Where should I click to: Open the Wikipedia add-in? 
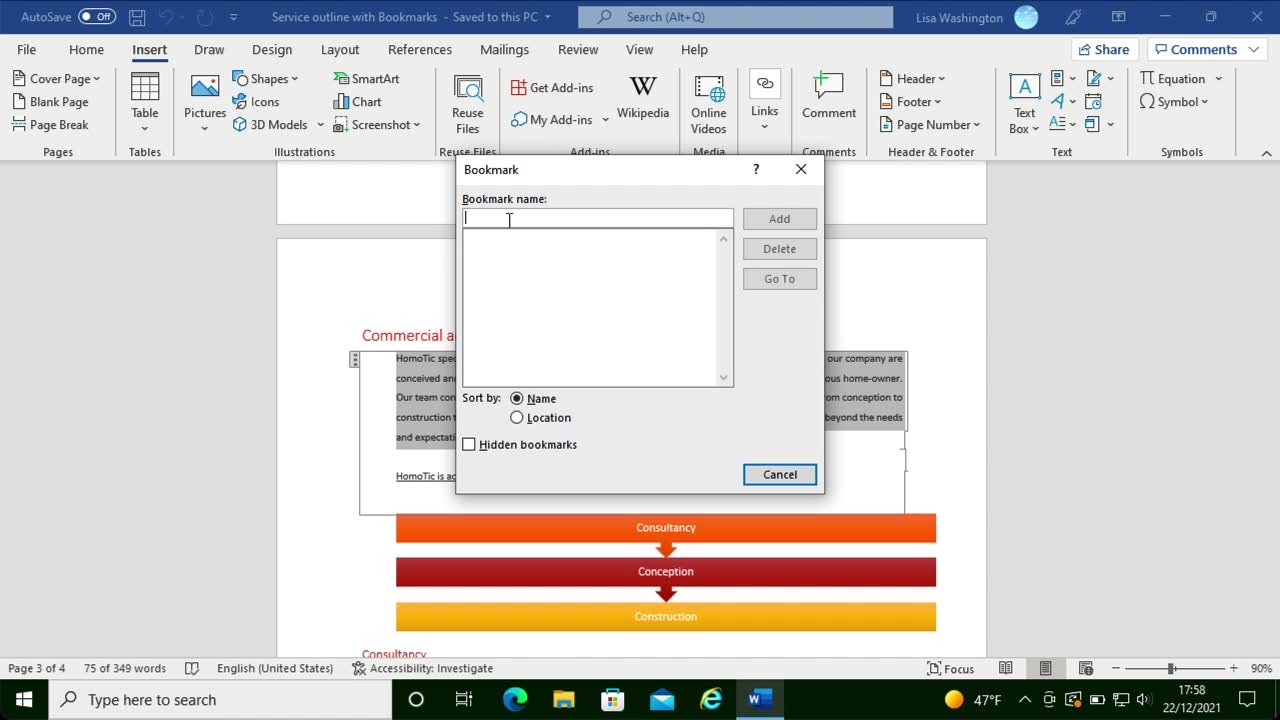(642, 97)
